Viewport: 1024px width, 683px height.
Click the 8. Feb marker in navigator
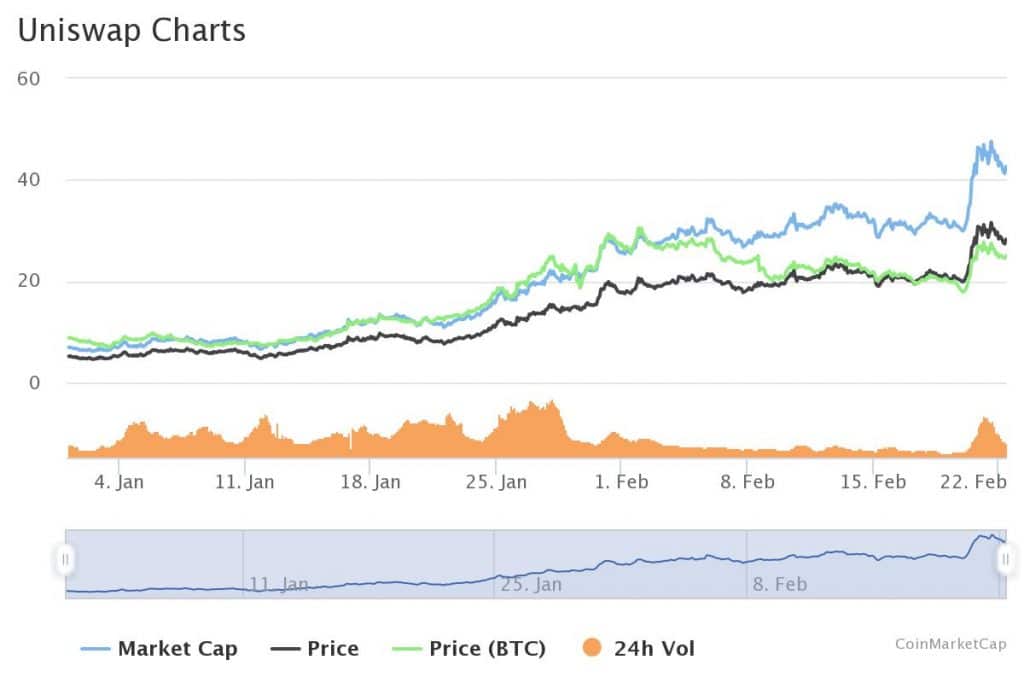click(x=779, y=583)
